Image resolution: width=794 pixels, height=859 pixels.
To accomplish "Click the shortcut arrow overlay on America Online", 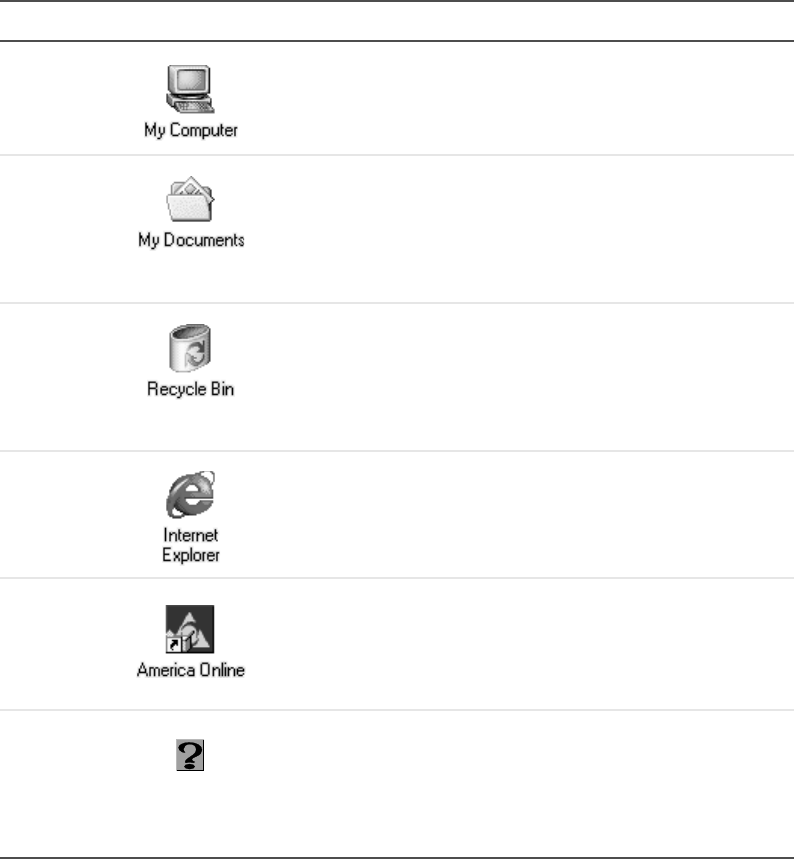I will (x=174, y=645).
